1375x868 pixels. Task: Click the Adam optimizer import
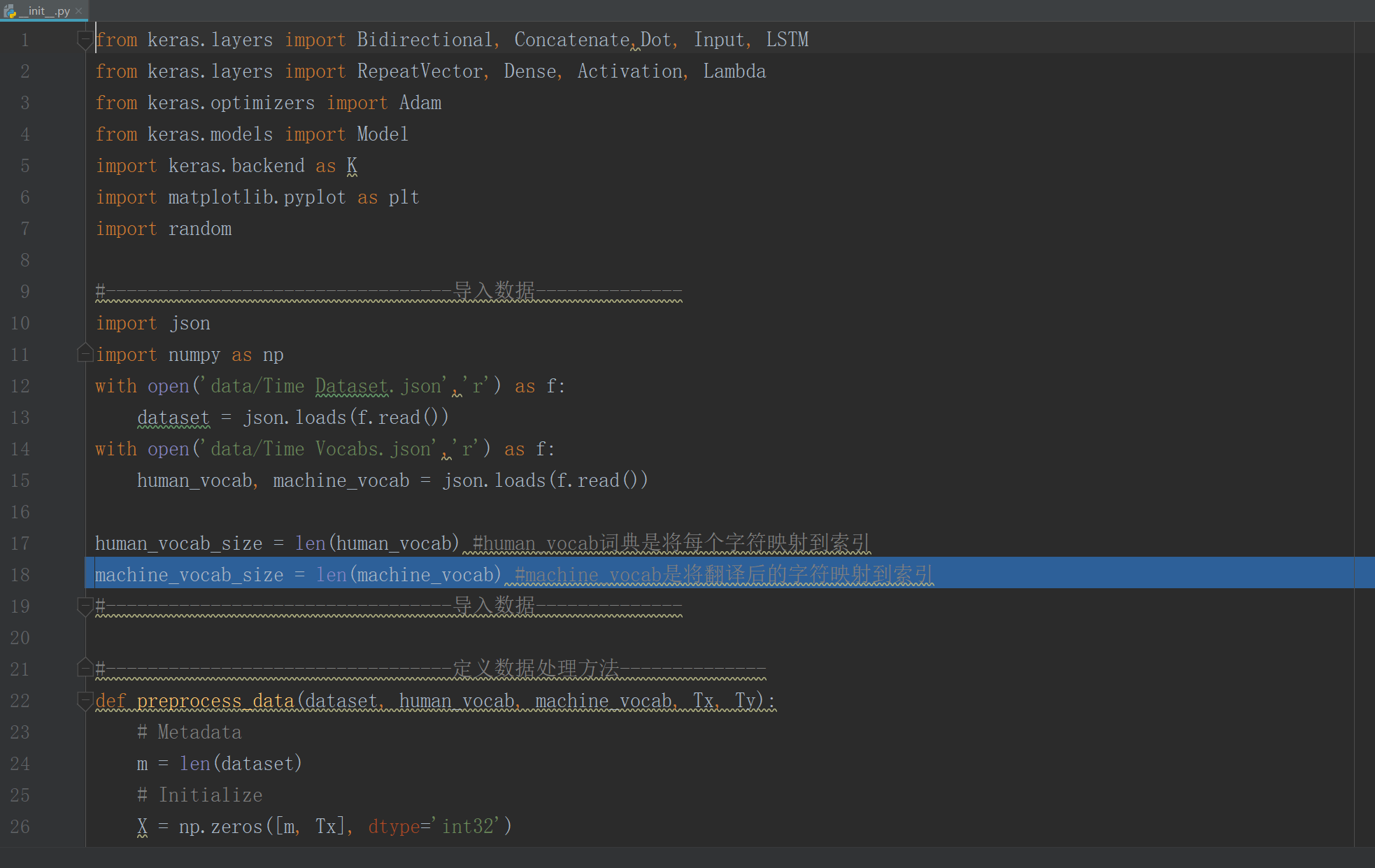[420, 103]
